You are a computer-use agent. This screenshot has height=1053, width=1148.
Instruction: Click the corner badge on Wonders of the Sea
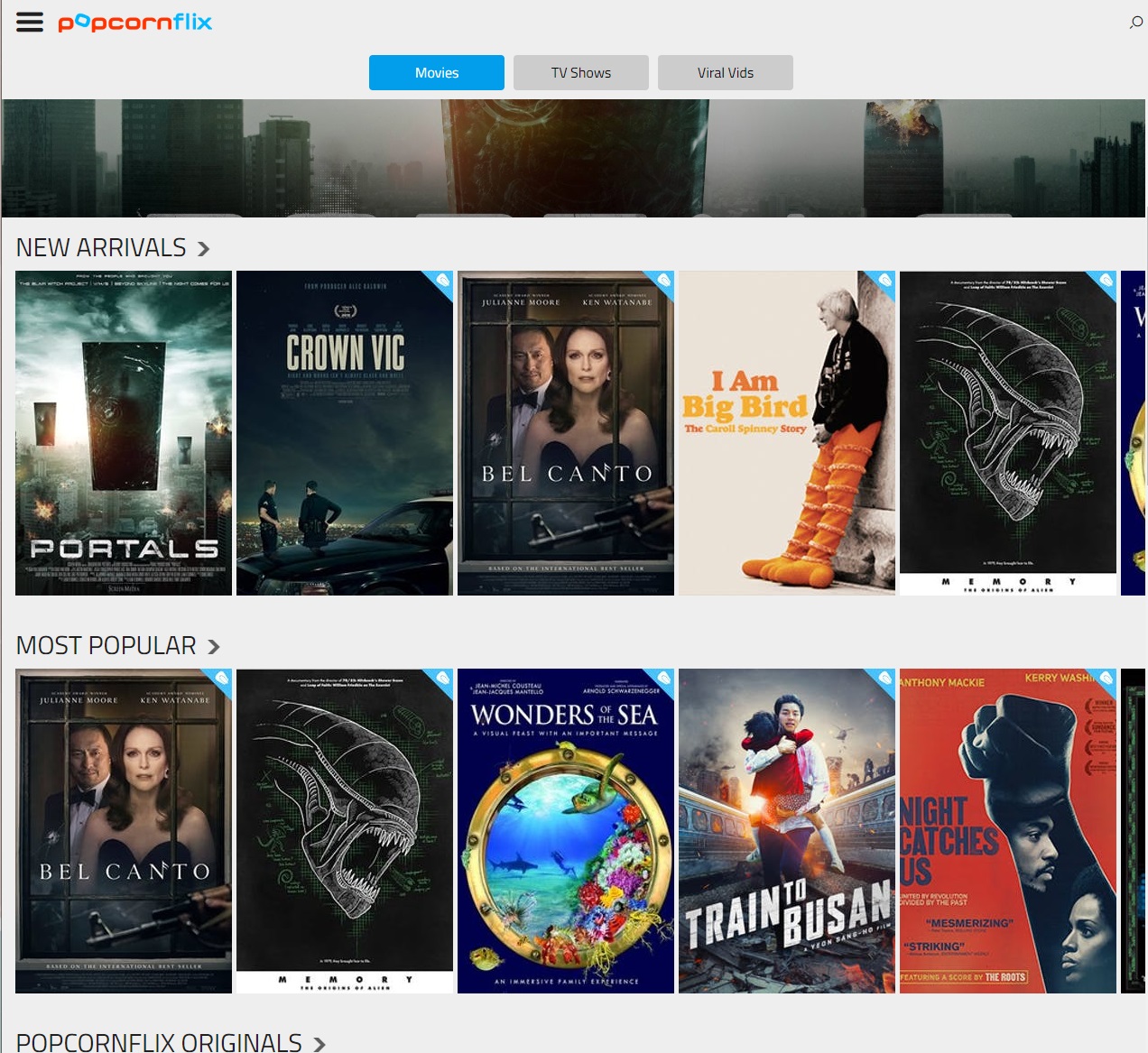[x=663, y=679]
